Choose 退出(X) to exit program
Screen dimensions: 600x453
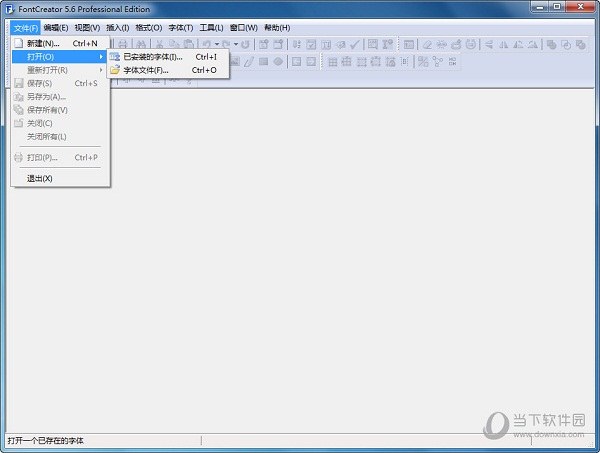60,178
